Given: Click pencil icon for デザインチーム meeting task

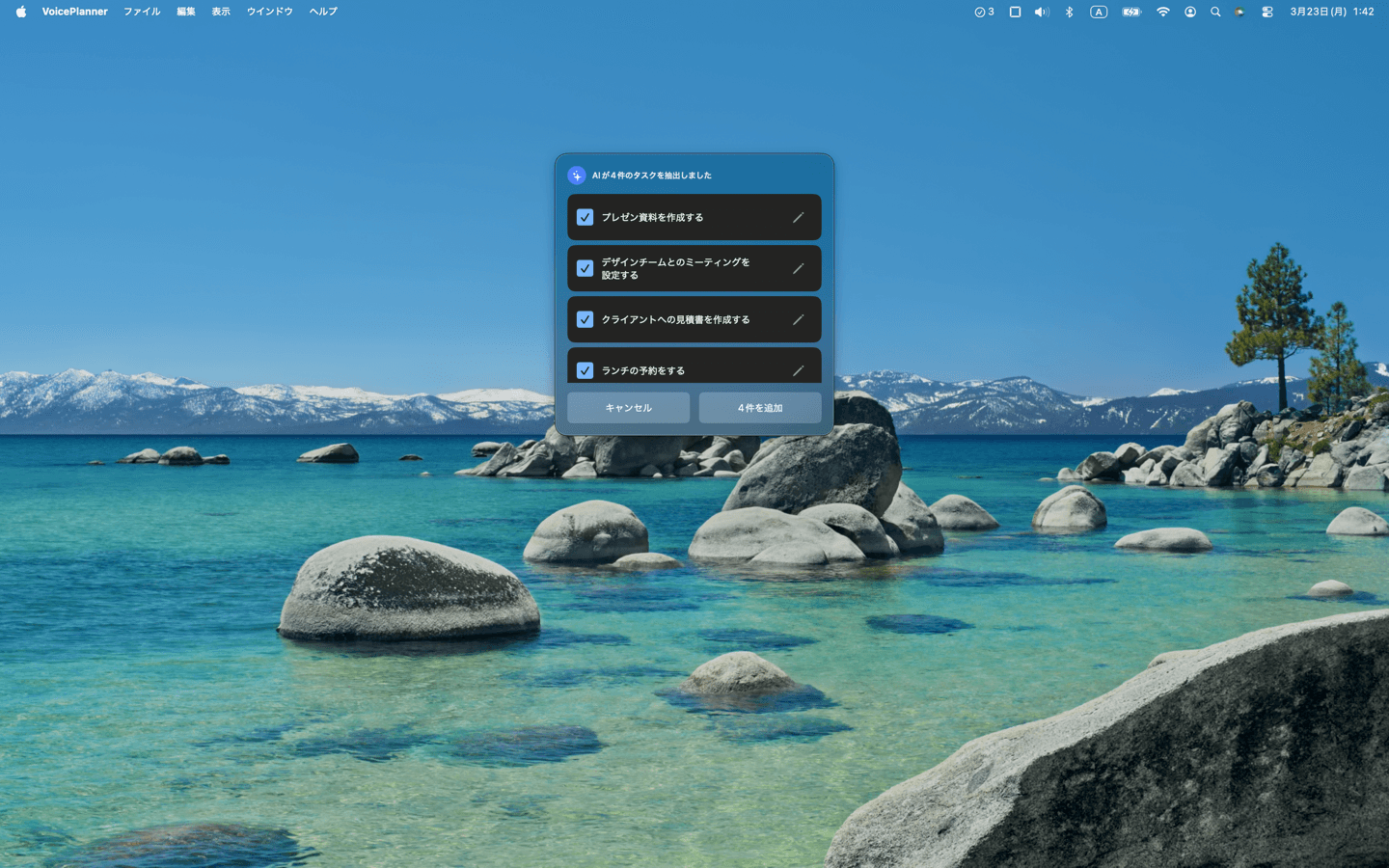Looking at the screenshot, I should [x=798, y=269].
